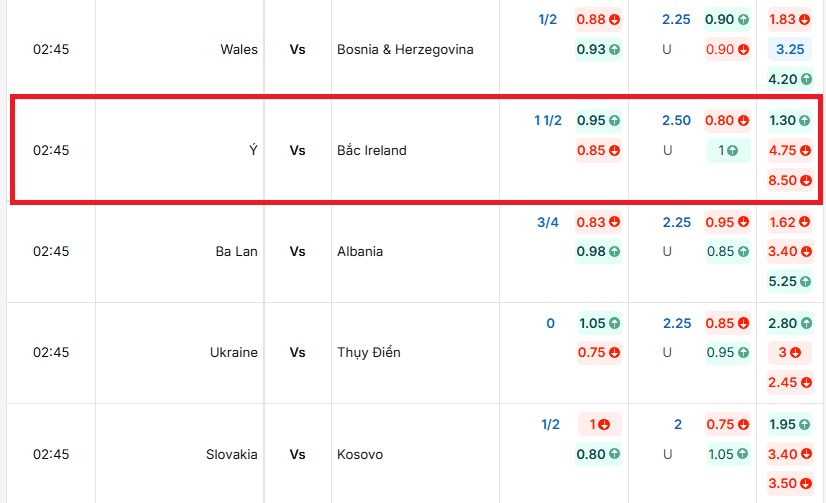Click the up arrow beside 5.25 odds
The width and height of the screenshot is (826, 503).
(x=805, y=282)
